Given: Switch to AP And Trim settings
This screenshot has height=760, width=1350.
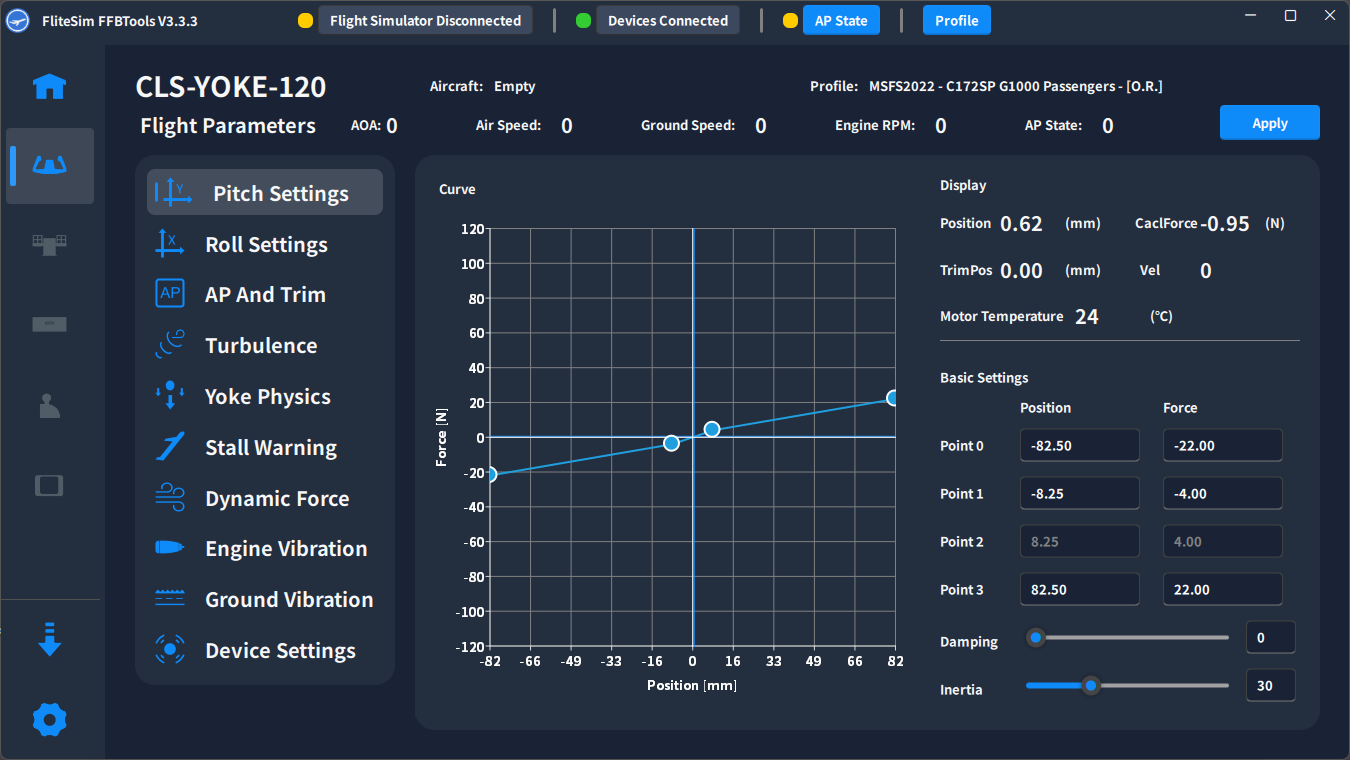Looking at the screenshot, I should point(265,295).
